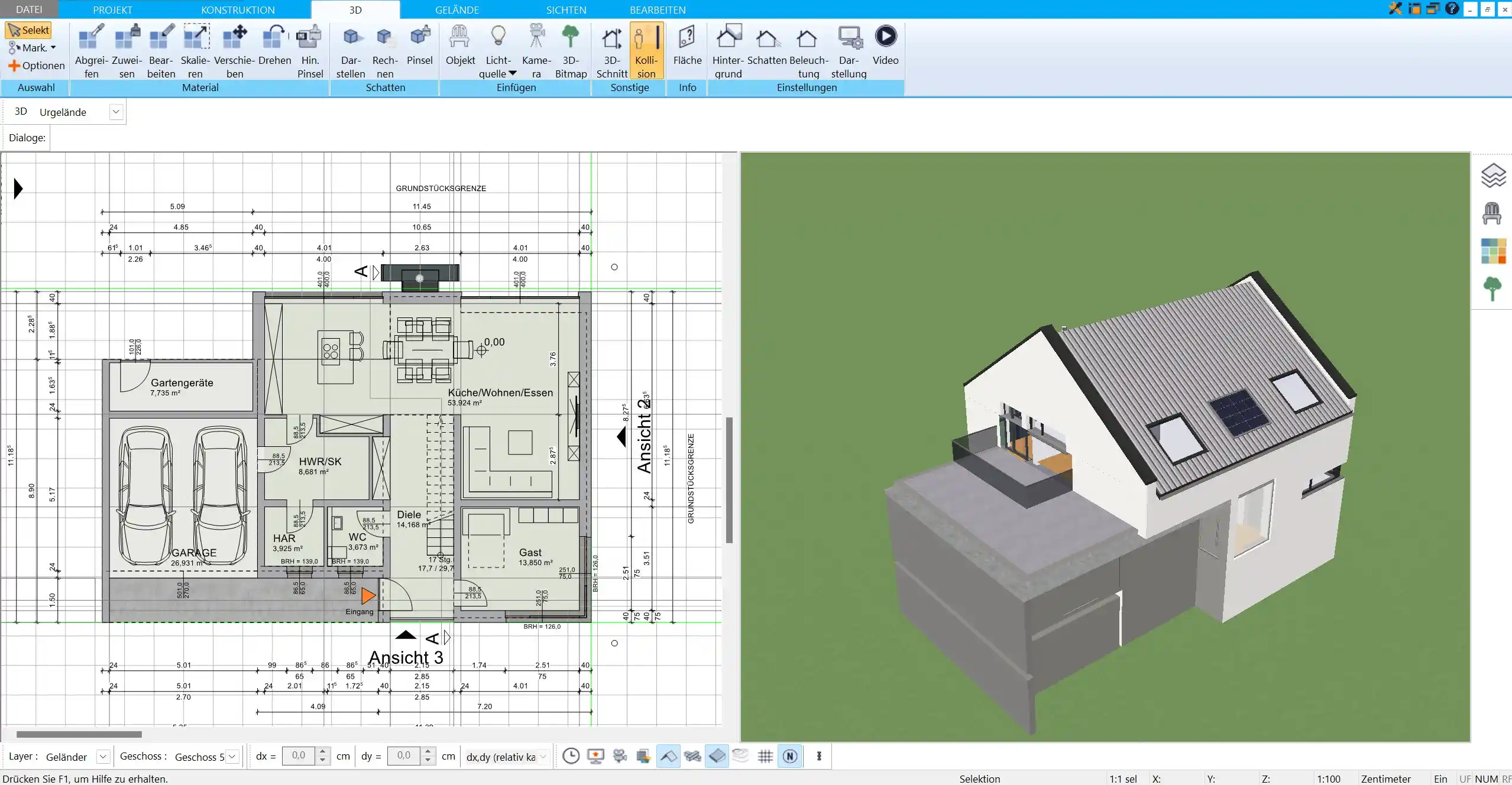Open the Bearbeiten material tool

161,51
